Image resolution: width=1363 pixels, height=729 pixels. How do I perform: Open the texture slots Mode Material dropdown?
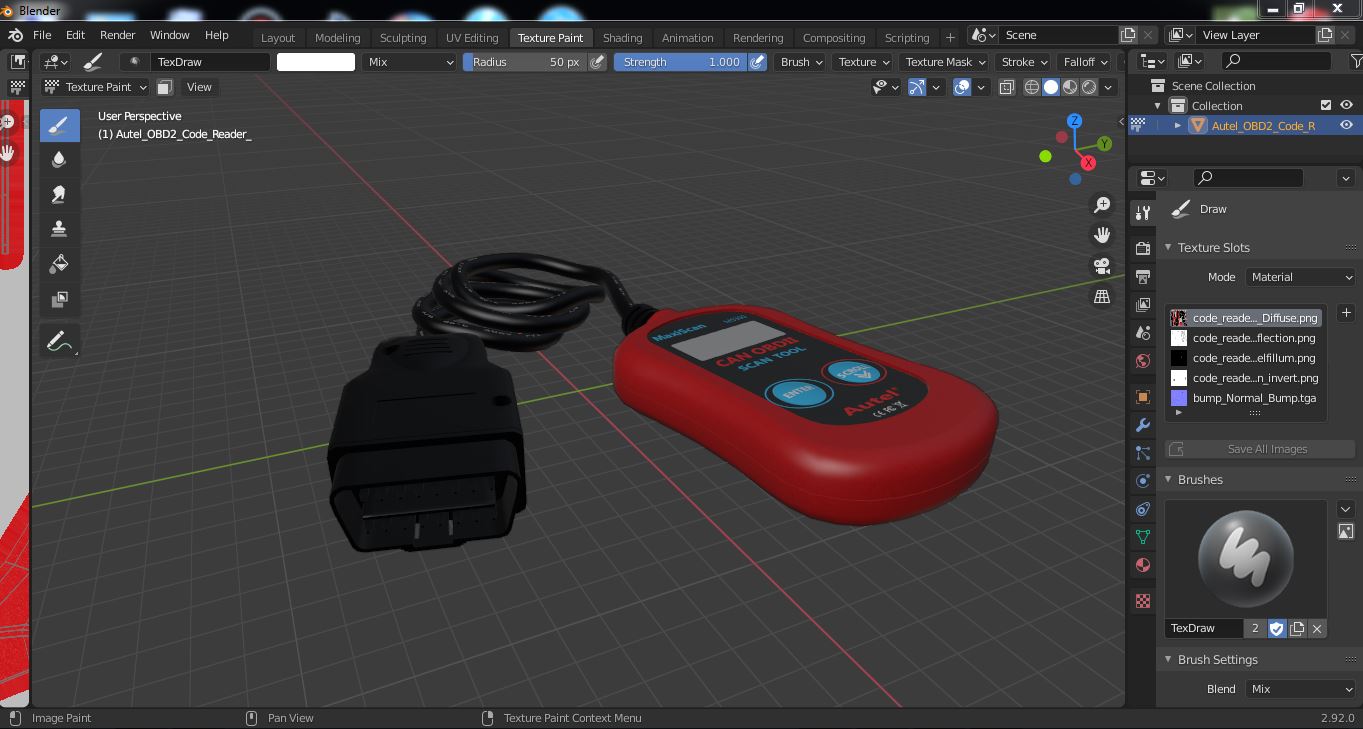(1301, 277)
